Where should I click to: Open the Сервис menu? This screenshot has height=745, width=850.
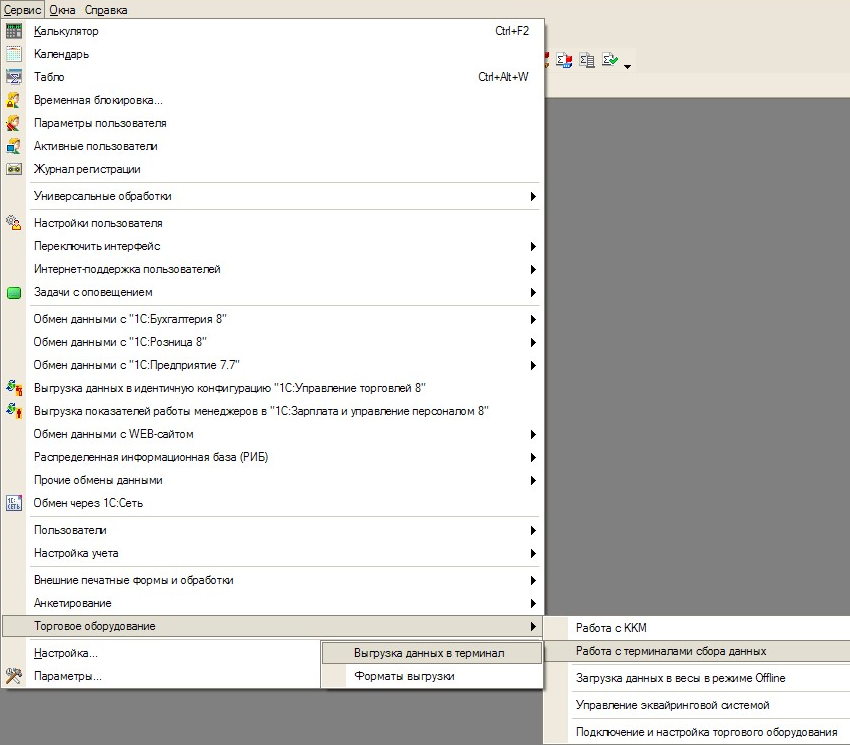tap(22, 10)
